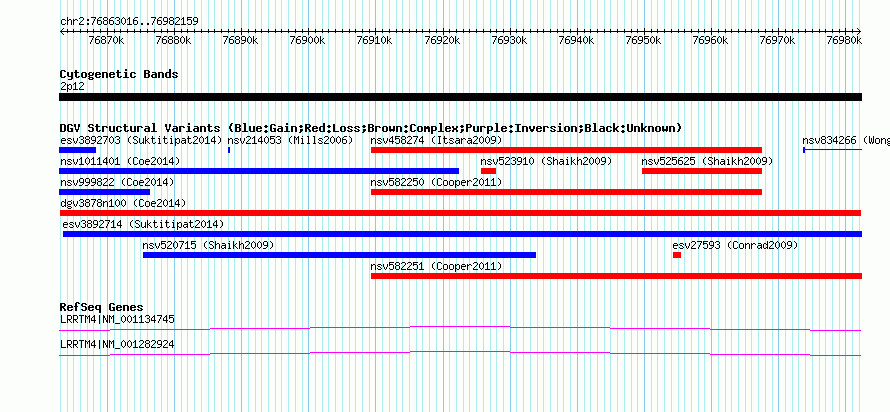The image size is (890, 412).
Task: Open the nsv1011401 (Coe2014) label
Action: 120,161
